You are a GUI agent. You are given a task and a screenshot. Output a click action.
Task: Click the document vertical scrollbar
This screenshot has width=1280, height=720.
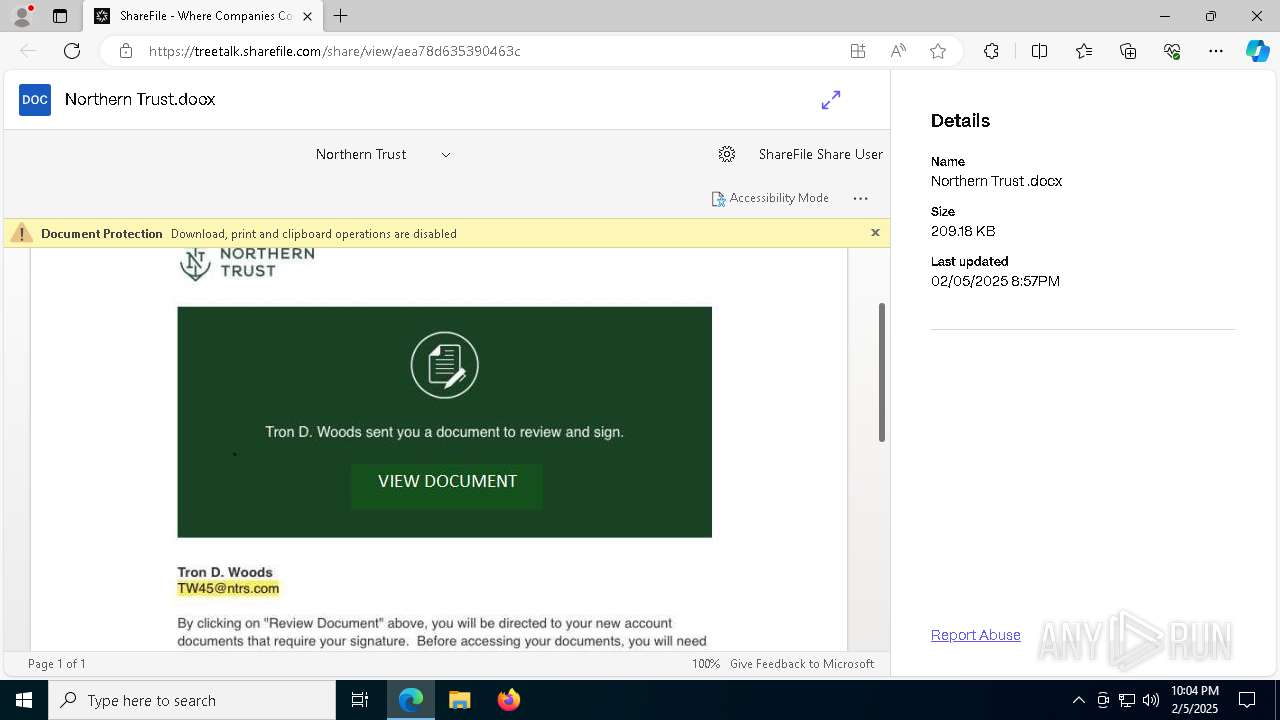882,372
